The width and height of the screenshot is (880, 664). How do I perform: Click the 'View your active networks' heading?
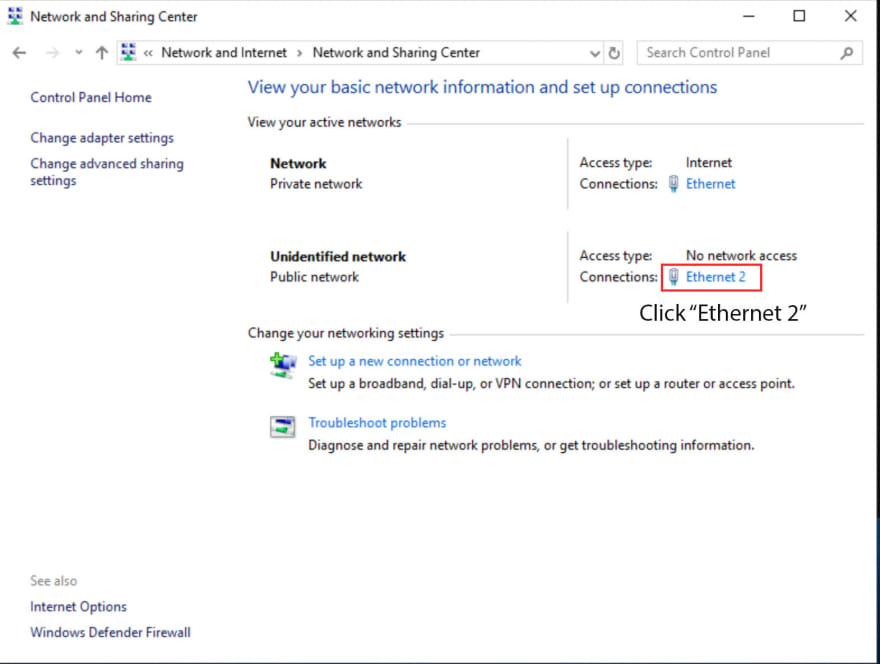pos(324,122)
